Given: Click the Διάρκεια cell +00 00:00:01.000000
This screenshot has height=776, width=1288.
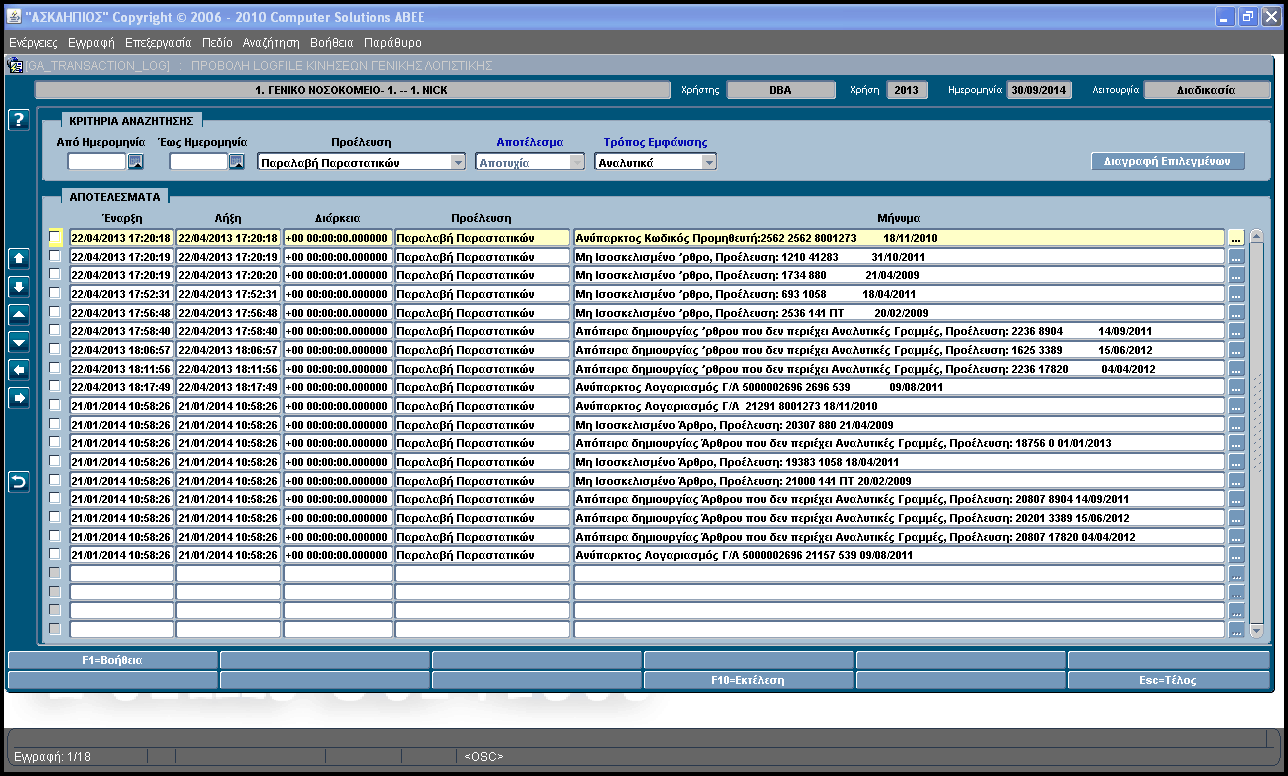Looking at the screenshot, I should coord(338,275).
